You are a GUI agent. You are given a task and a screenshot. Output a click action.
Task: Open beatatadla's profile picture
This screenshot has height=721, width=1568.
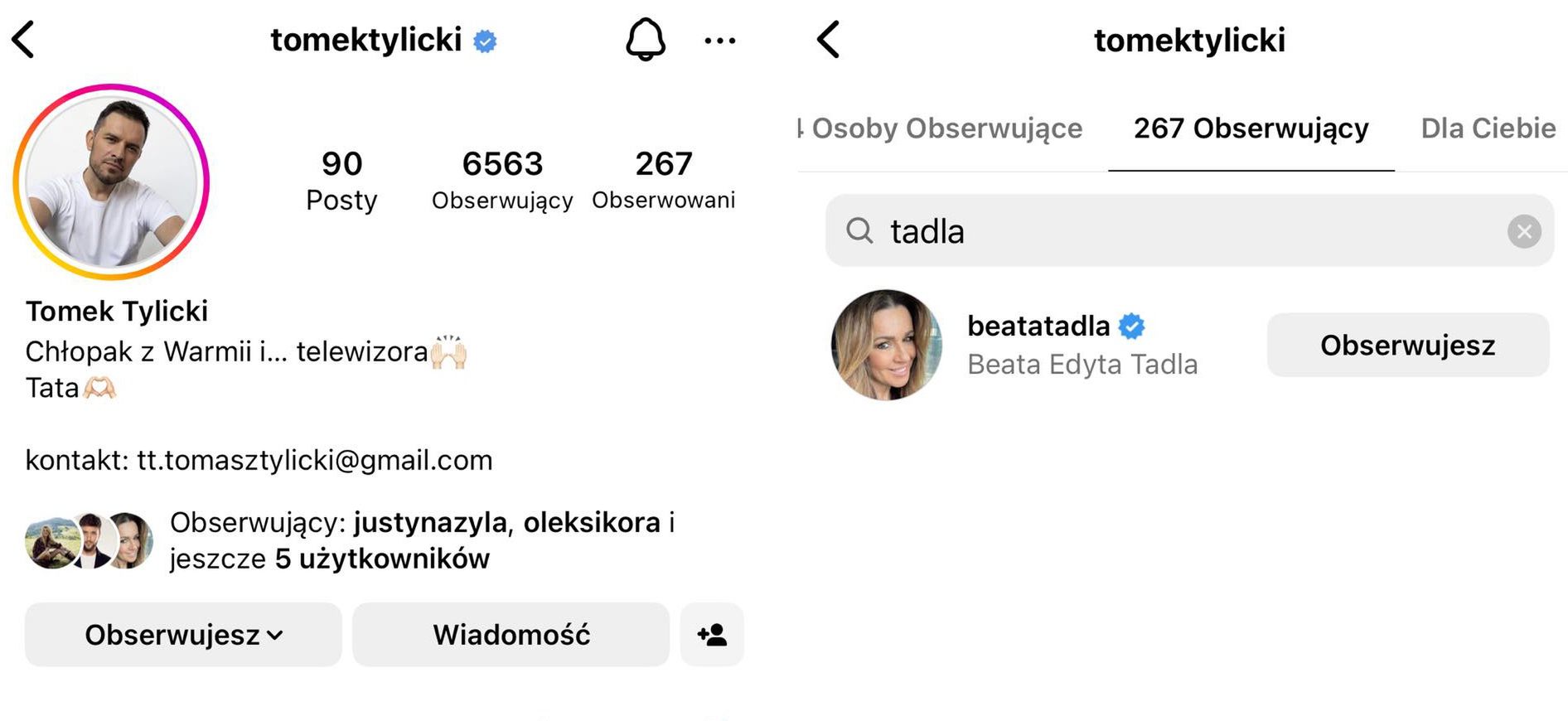(x=887, y=345)
